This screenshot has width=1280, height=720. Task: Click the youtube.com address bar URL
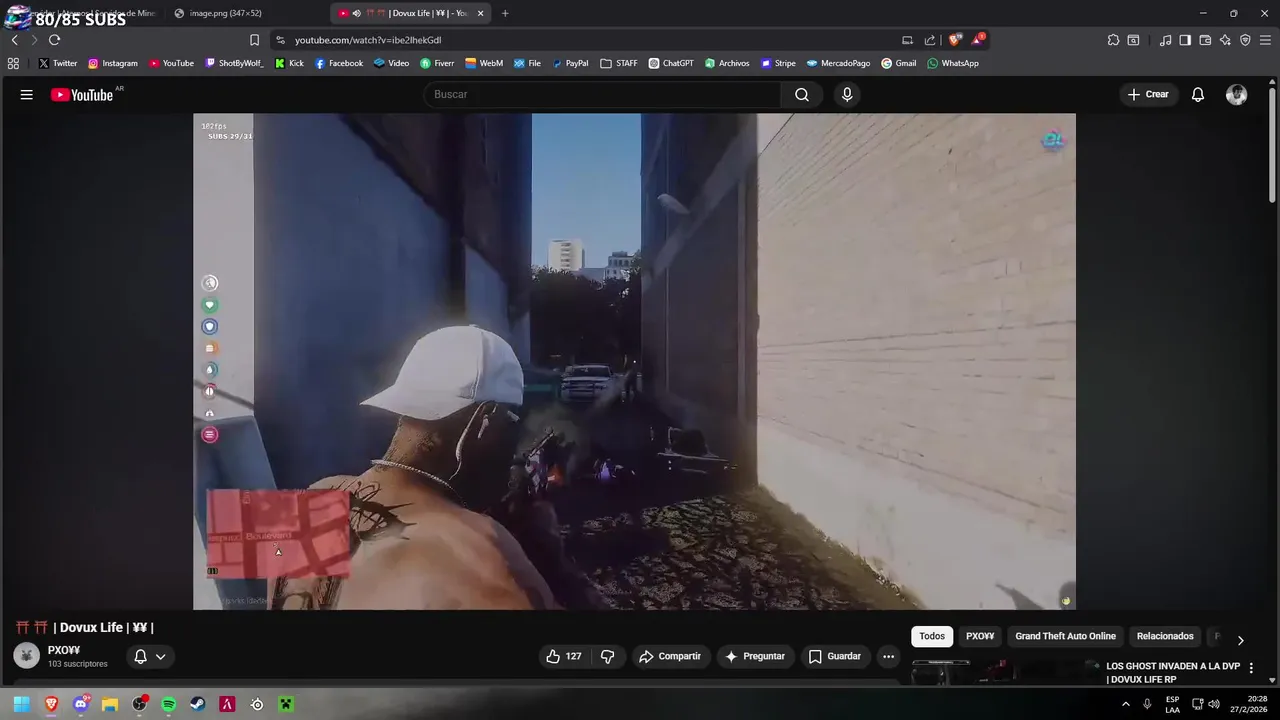[368, 40]
